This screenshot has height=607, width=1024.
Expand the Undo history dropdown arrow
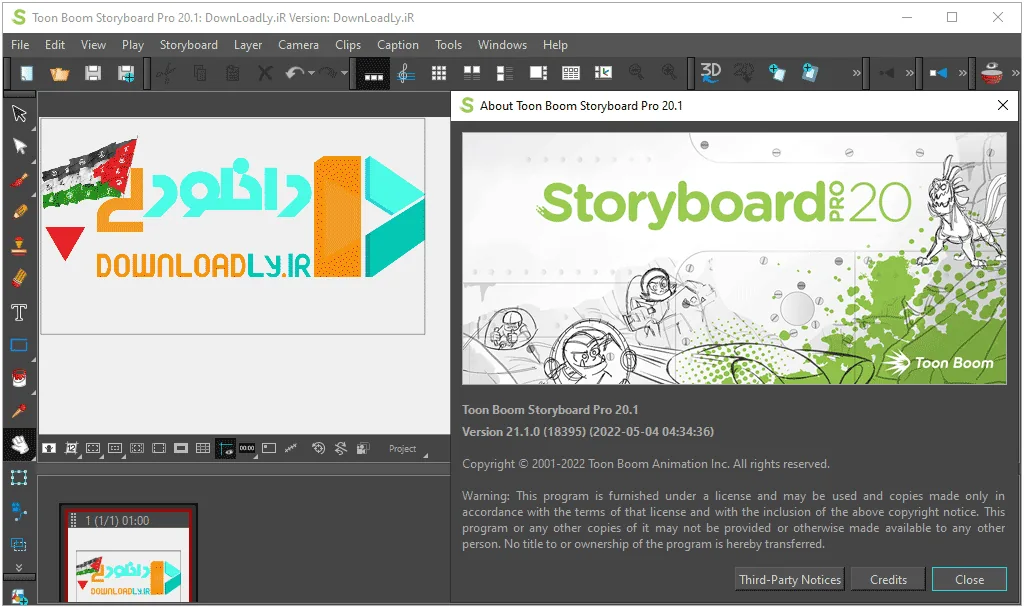312,73
